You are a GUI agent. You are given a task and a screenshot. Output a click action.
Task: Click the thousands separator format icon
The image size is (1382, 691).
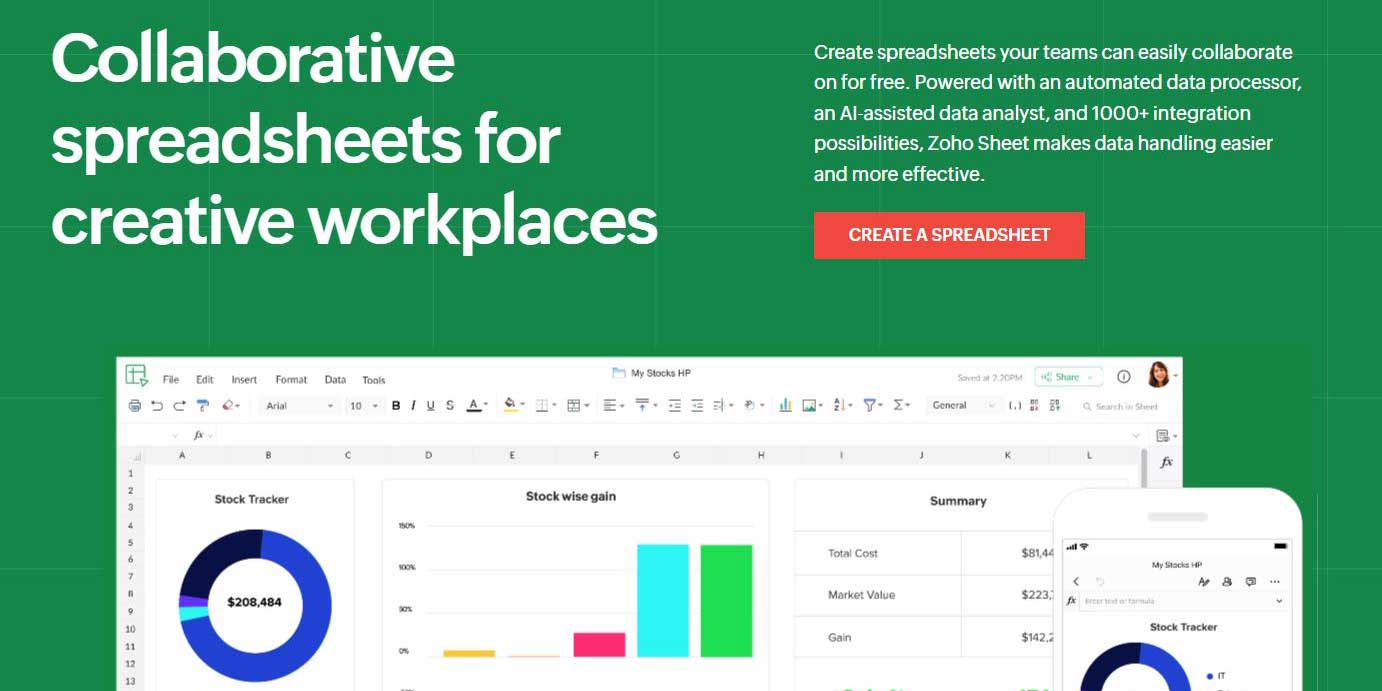[1015, 406]
